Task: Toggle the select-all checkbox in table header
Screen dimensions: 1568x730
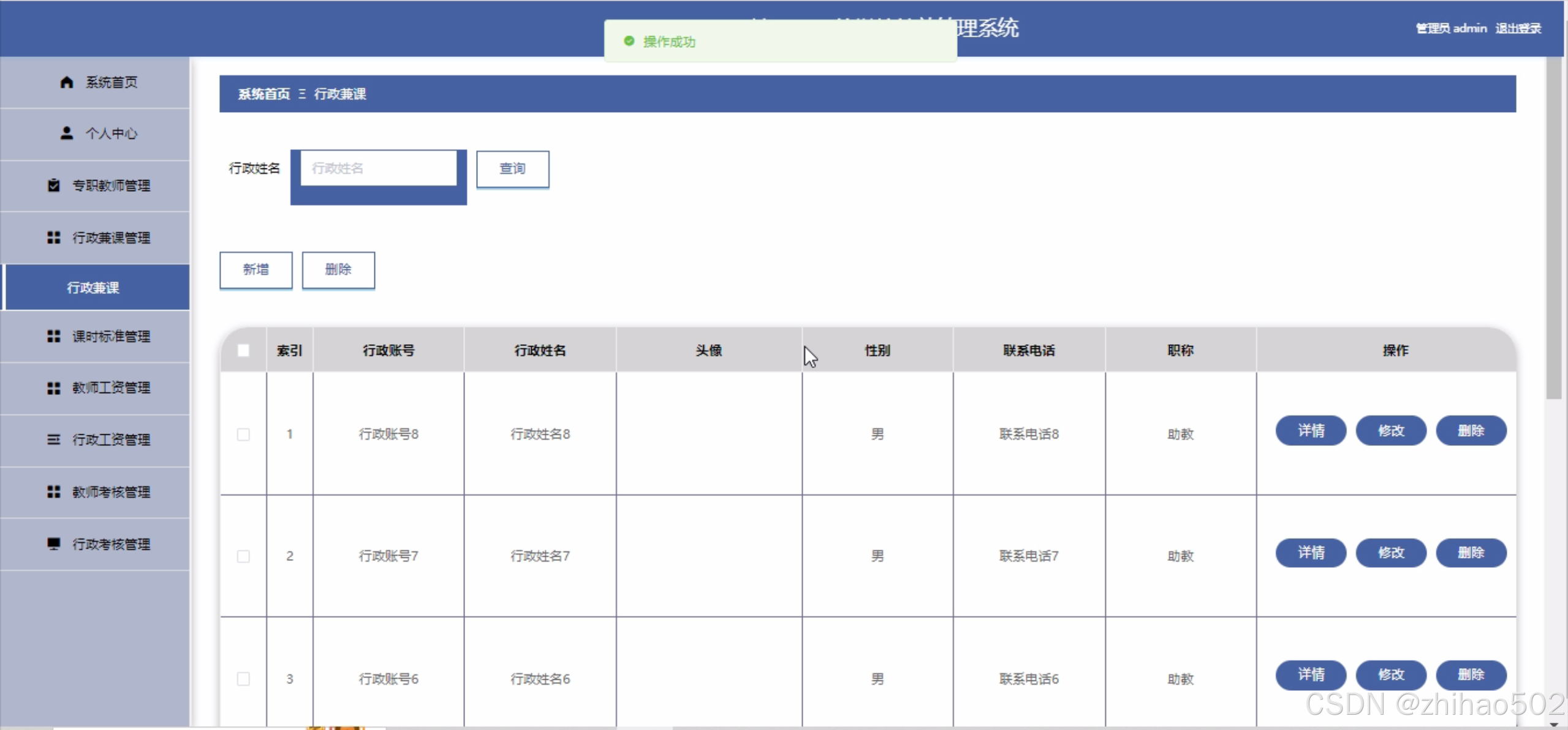Action: click(x=243, y=350)
